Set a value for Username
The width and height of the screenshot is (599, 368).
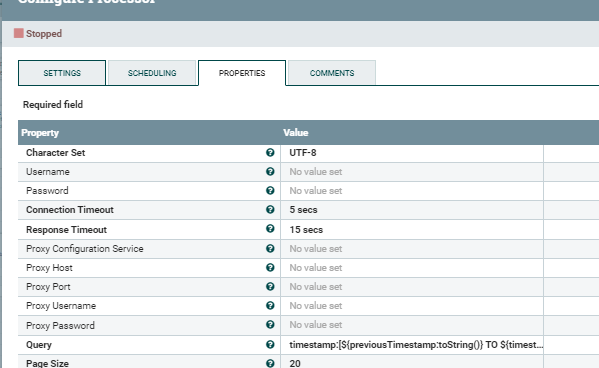coord(412,172)
